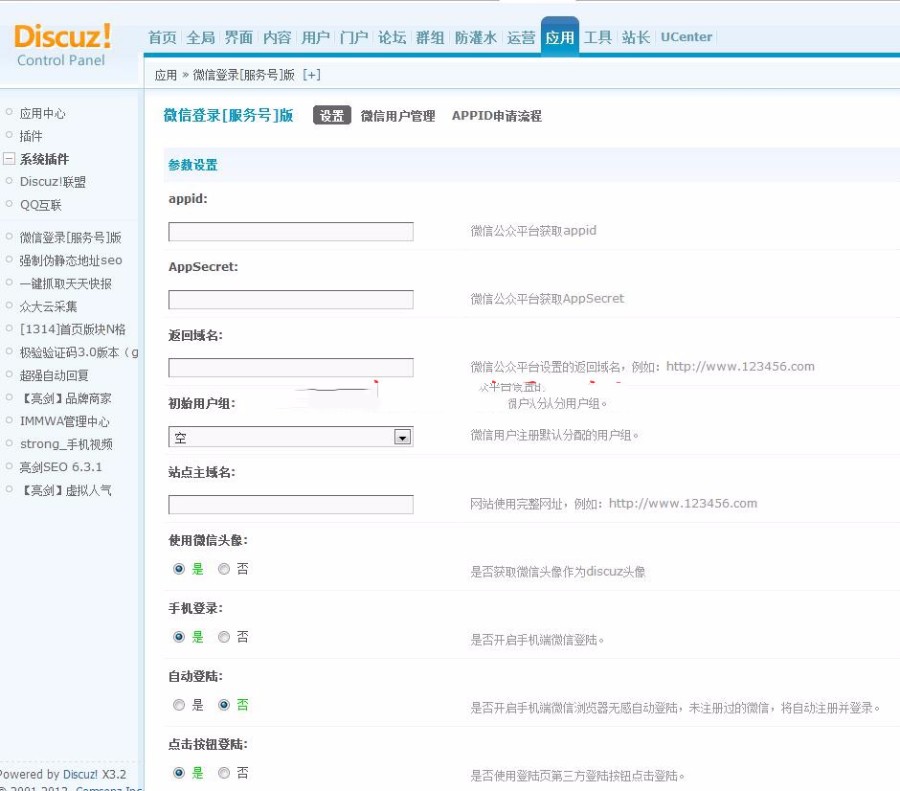Select 否 for 使用微信头像
Image resolution: width=900 pixels, height=791 pixels.
(x=224, y=569)
